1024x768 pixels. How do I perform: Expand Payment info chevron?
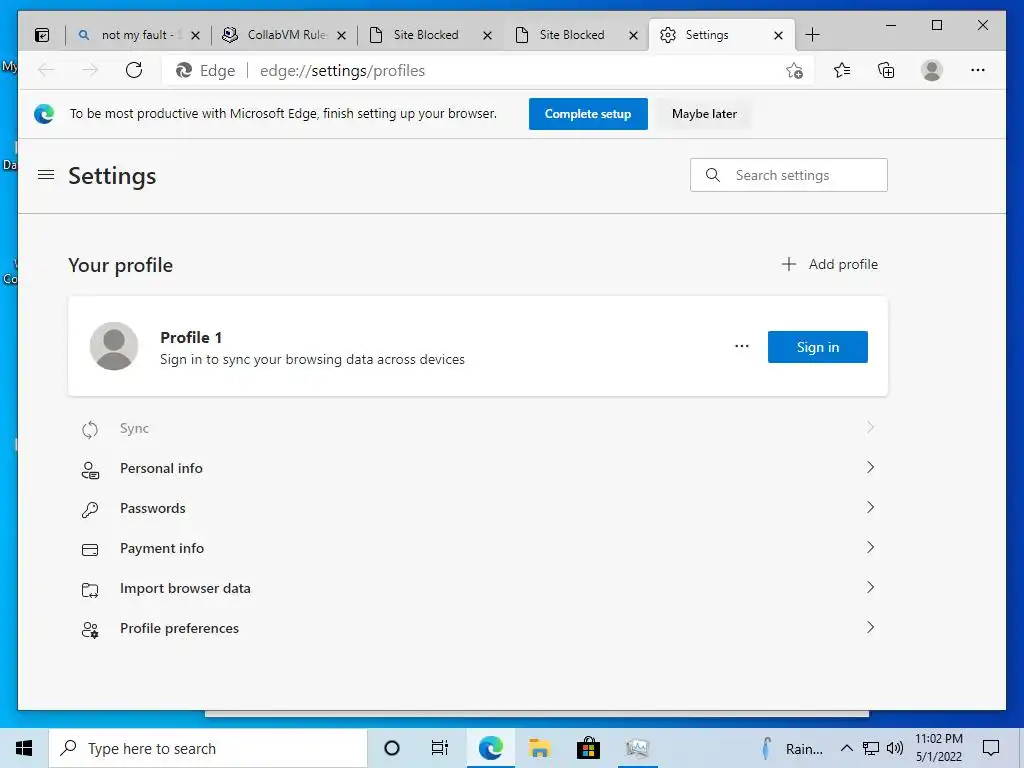click(870, 547)
